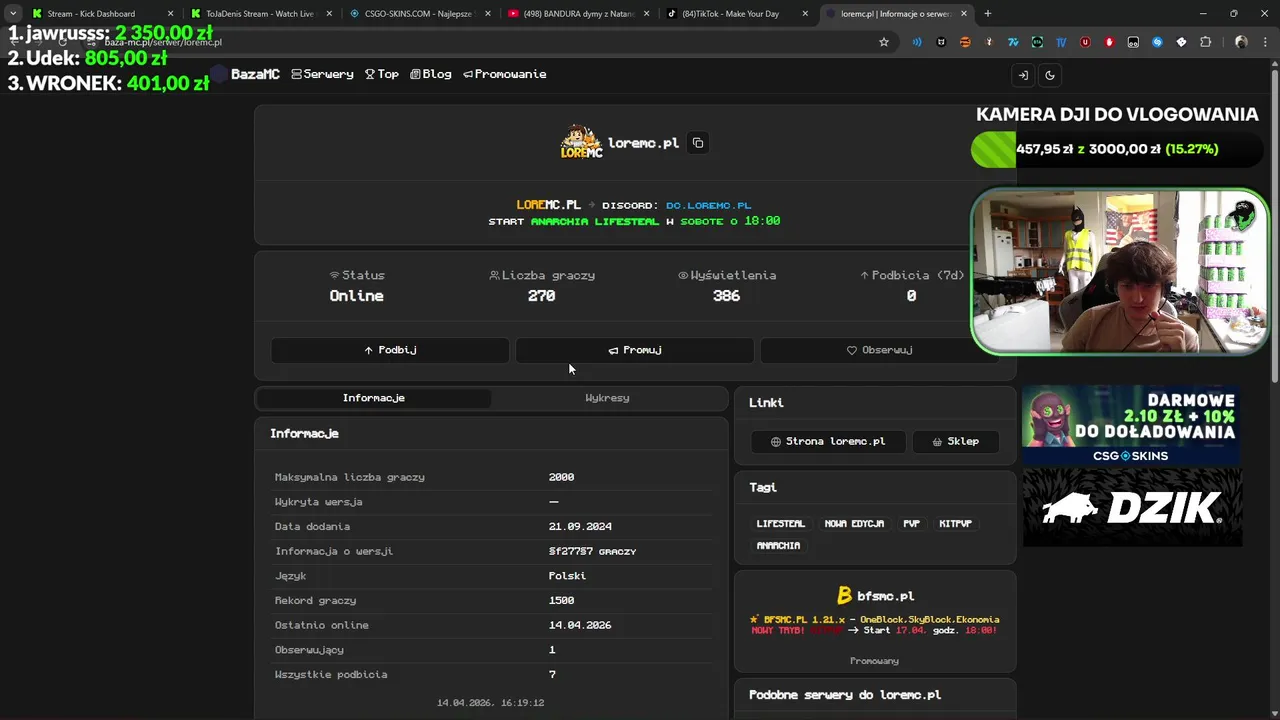Open the Serwery menu item
Image resolution: width=1280 pixels, height=720 pixels.
[322, 74]
